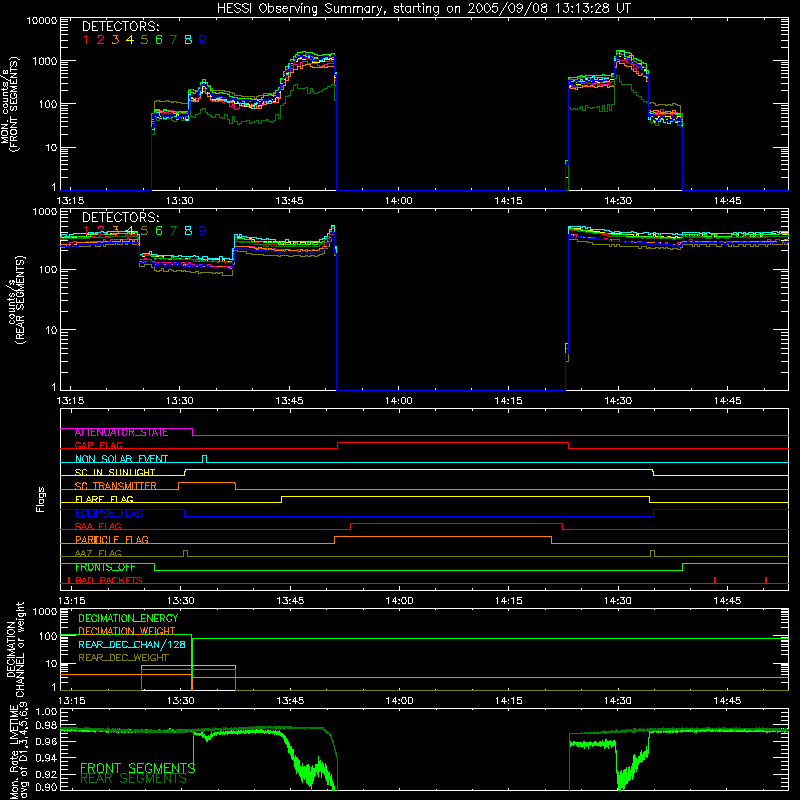Select olive detector 5 in front segments legend
800x800 pixels.
[x=144, y=40]
